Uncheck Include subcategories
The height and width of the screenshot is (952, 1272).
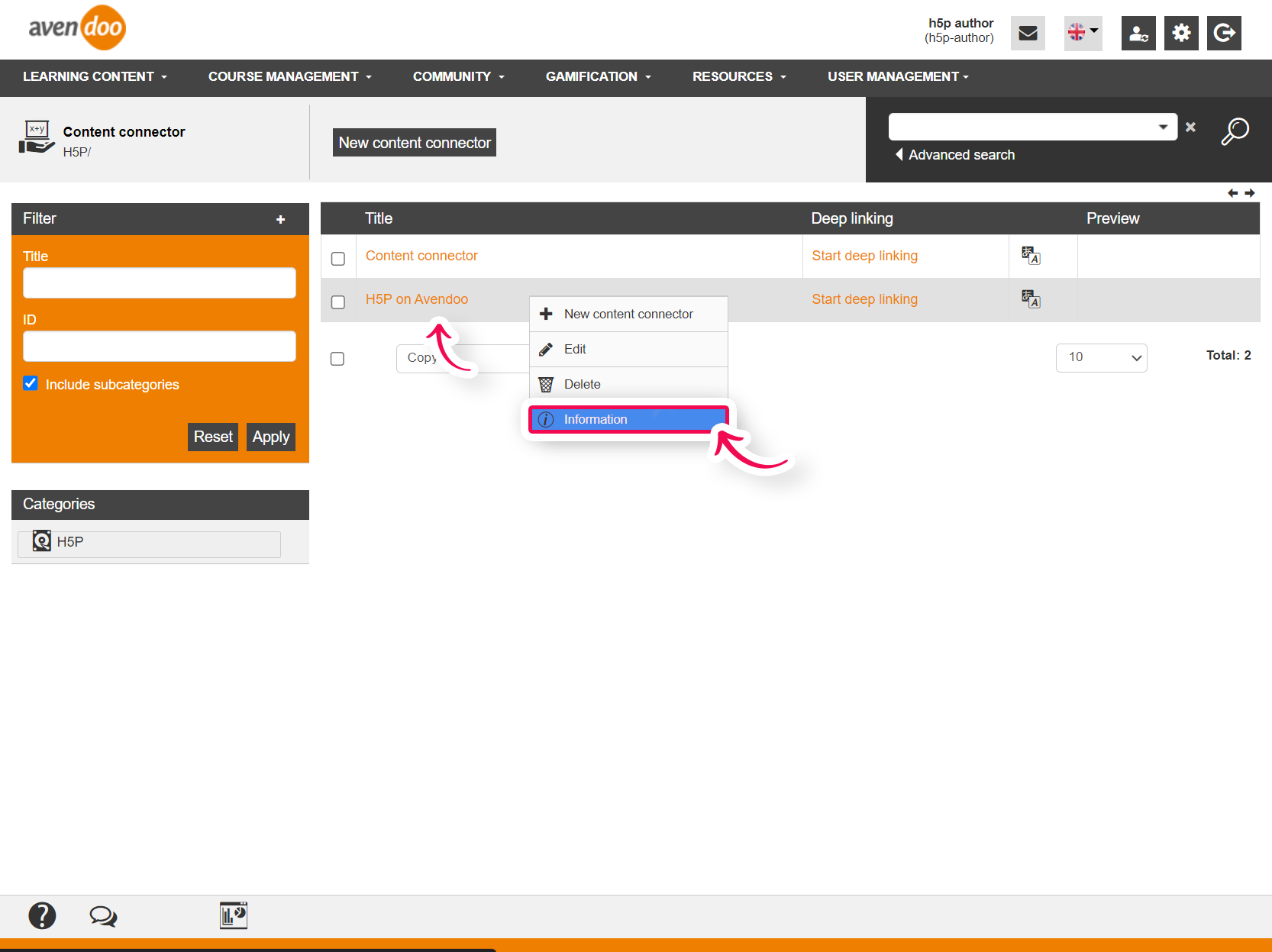tap(31, 383)
